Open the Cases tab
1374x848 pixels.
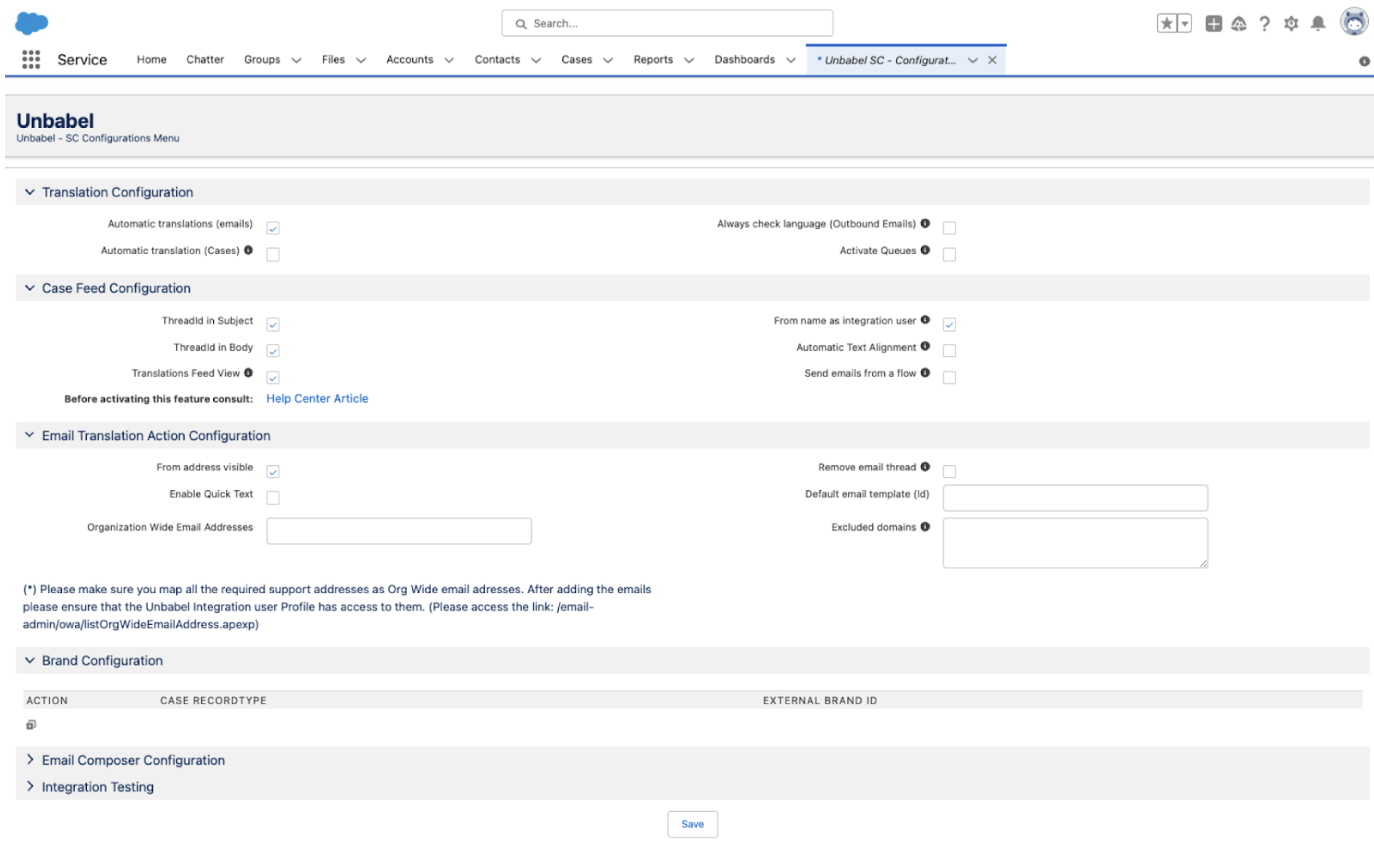pyautogui.click(x=577, y=60)
